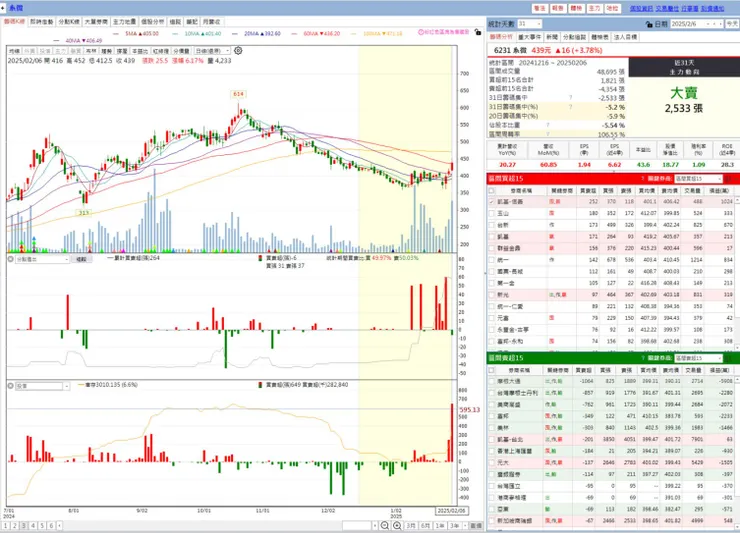This screenshot has width=740, height=533.
Task: Click next-page arrow after page 6
Action: [59, 525]
